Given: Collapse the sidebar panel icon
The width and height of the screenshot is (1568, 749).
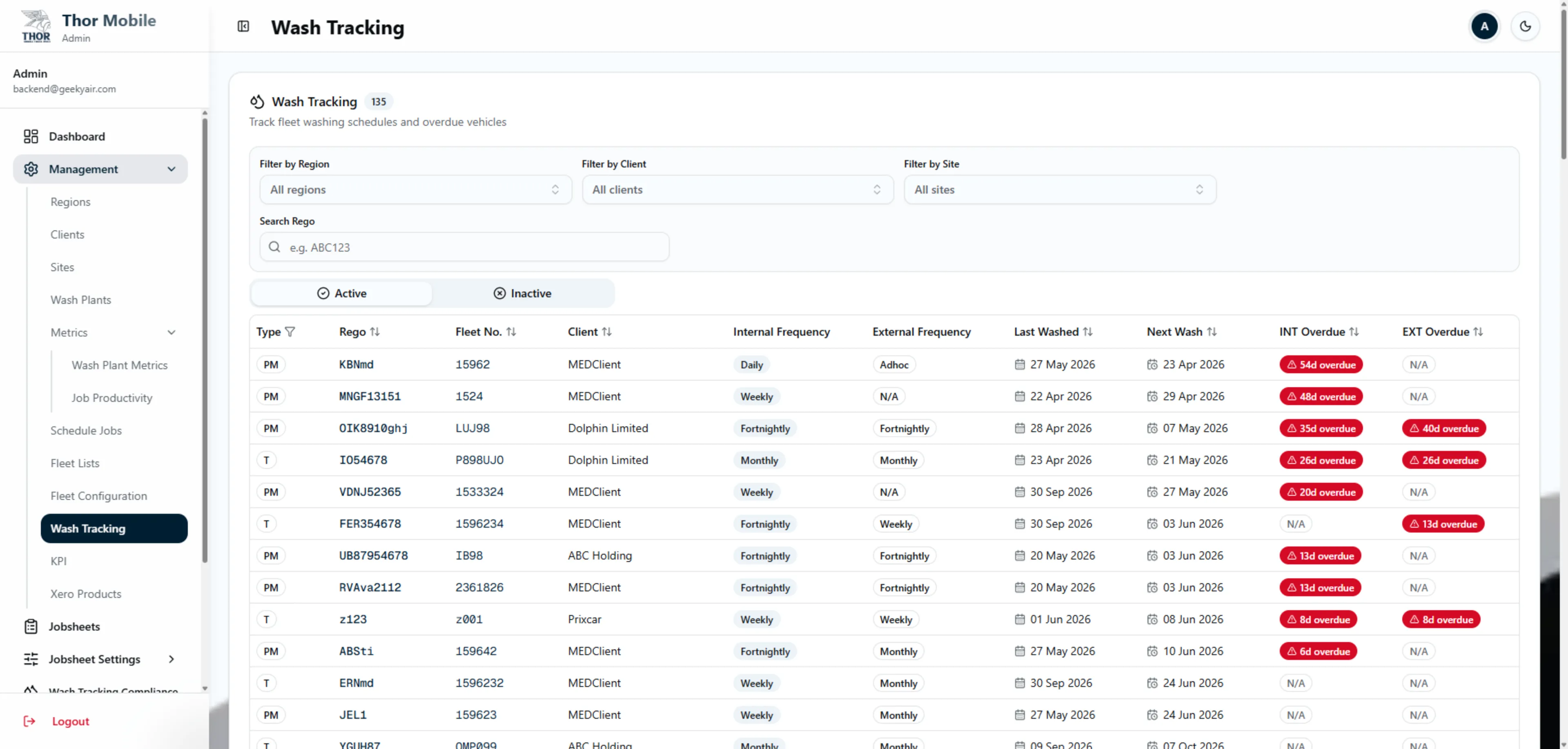Looking at the screenshot, I should (243, 26).
